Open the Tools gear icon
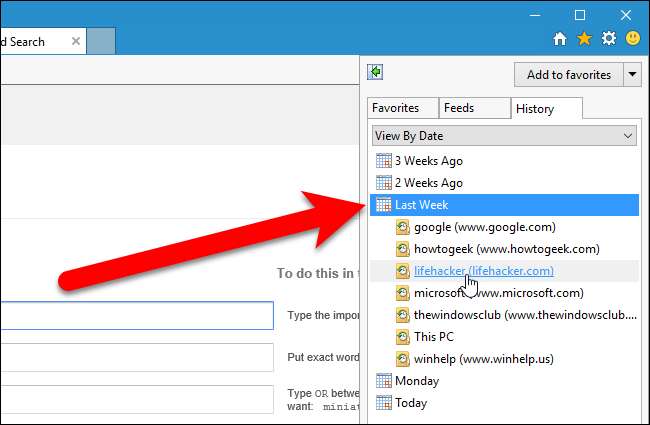The height and width of the screenshot is (425, 650). pos(609,39)
